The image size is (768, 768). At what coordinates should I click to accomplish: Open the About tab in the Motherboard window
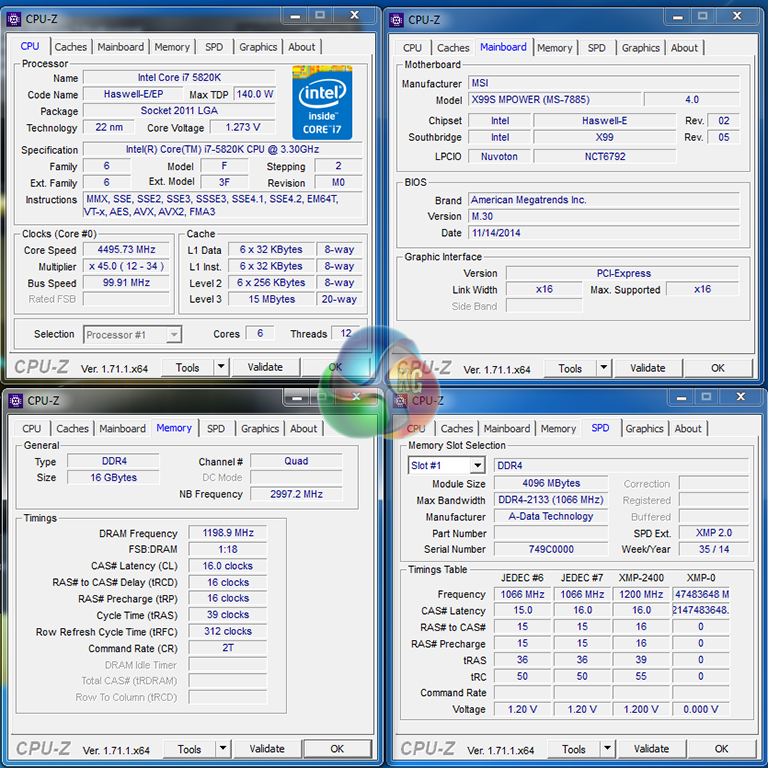click(684, 48)
